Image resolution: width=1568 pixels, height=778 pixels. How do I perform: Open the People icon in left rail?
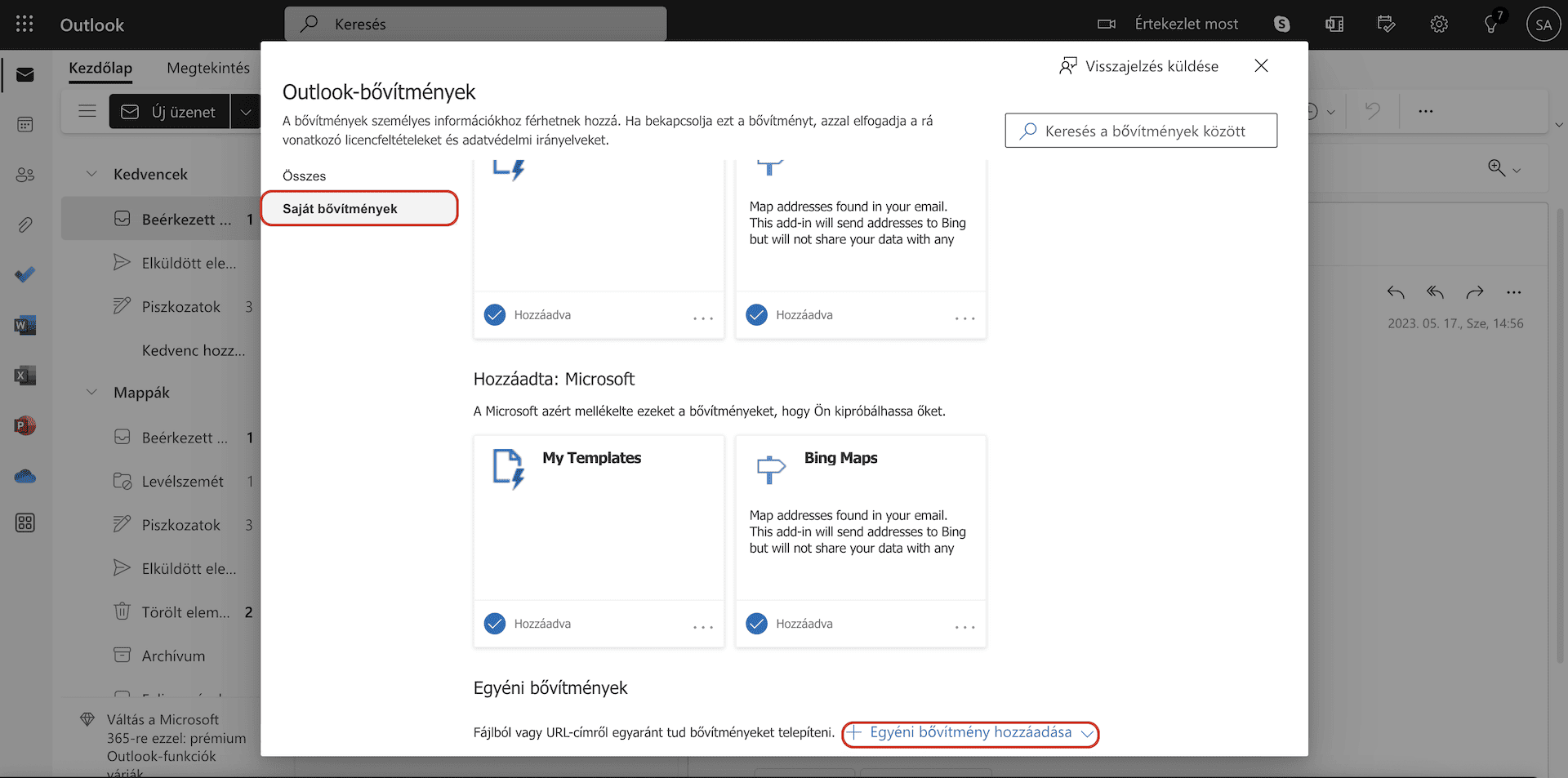coord(24,175)
